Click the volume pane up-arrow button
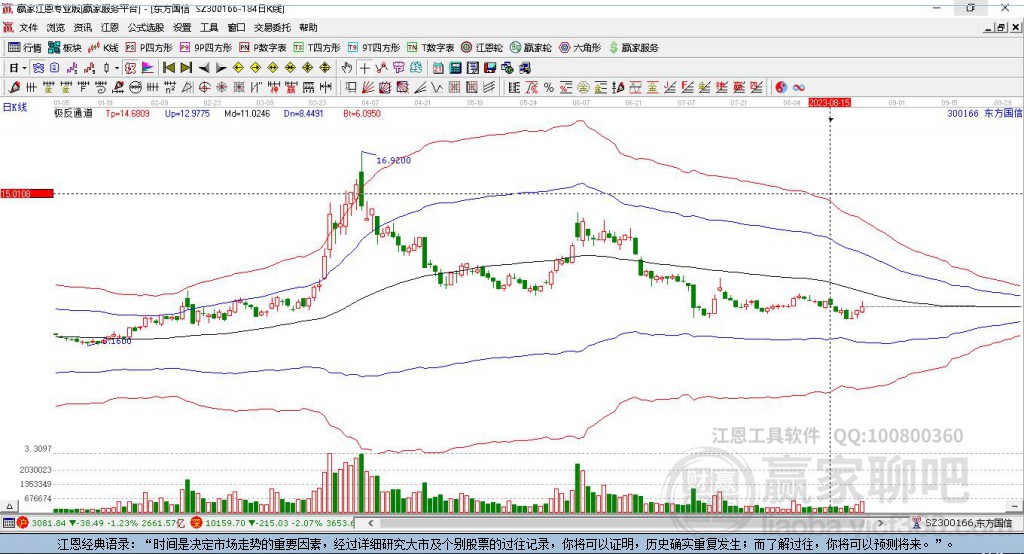Viewport: 1024px width, 554px height. [9, 506]
